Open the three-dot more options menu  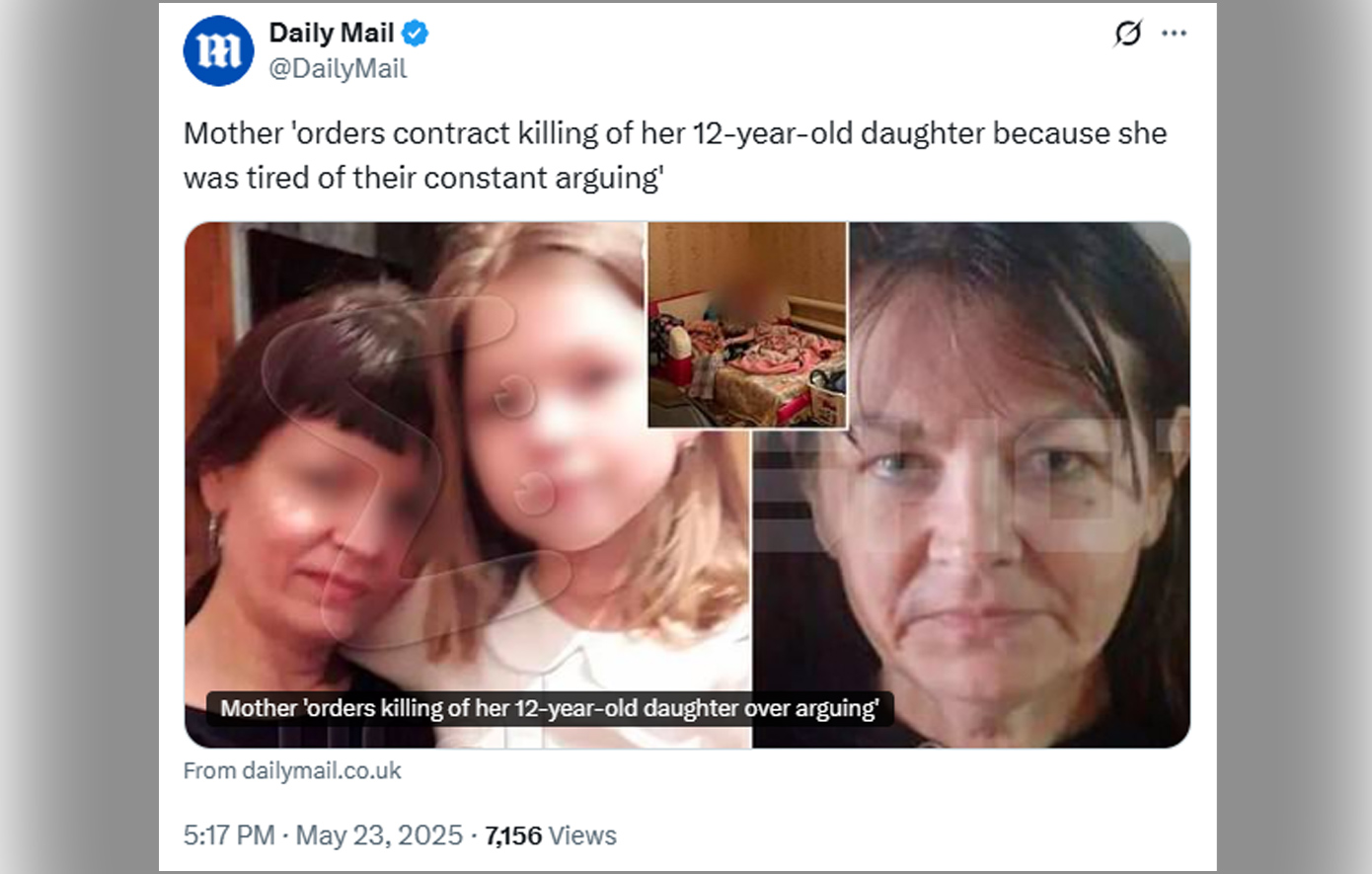(x=1174, y=34)
